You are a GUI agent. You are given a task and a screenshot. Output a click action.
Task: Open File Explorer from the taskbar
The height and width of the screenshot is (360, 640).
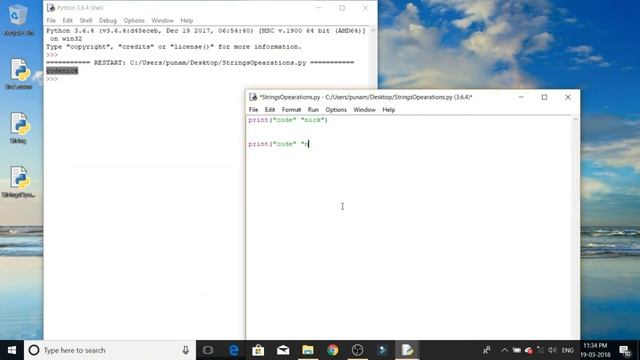pos(308,350)
